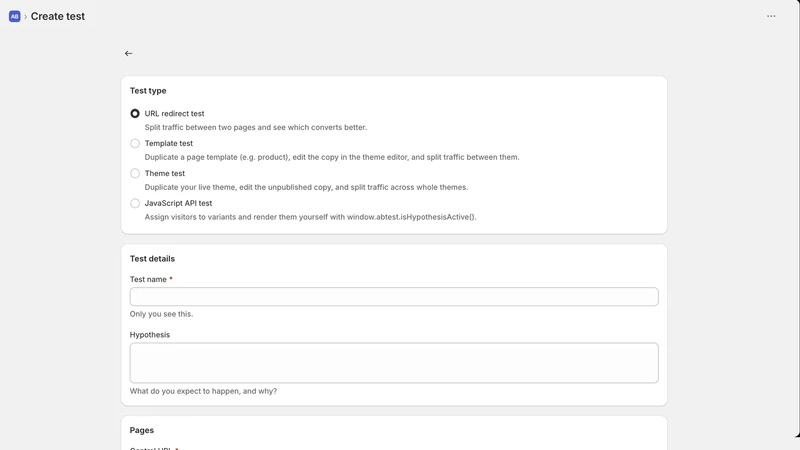Image resolution: width=800 pixels, height=450 pixels.
Task: Click 'Assign visitors to variants' description text
Action: (310, 217)
